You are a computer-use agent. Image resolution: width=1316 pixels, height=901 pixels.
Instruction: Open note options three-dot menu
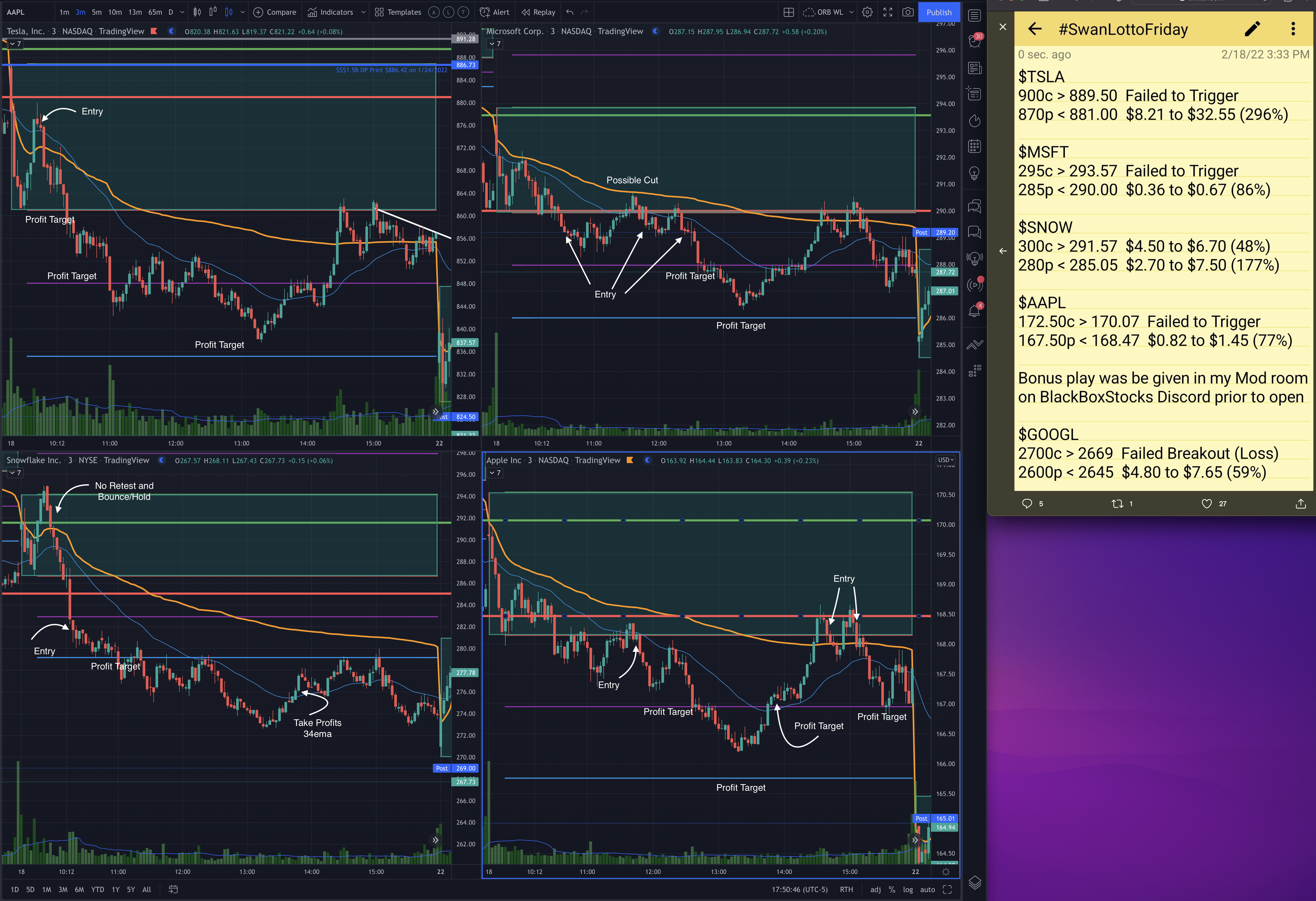[1293, 29]
